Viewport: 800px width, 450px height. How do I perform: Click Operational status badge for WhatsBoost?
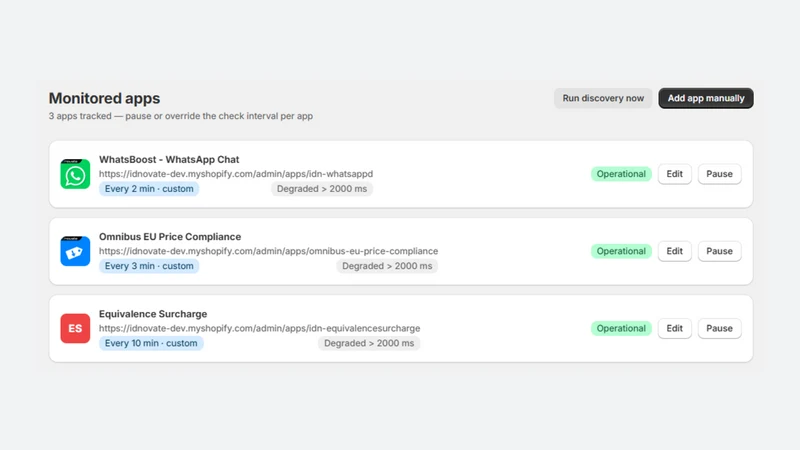point(621,174)
